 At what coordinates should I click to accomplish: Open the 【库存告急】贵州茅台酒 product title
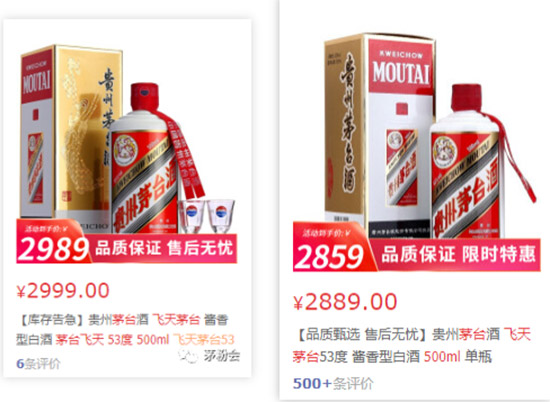(125, 329)
